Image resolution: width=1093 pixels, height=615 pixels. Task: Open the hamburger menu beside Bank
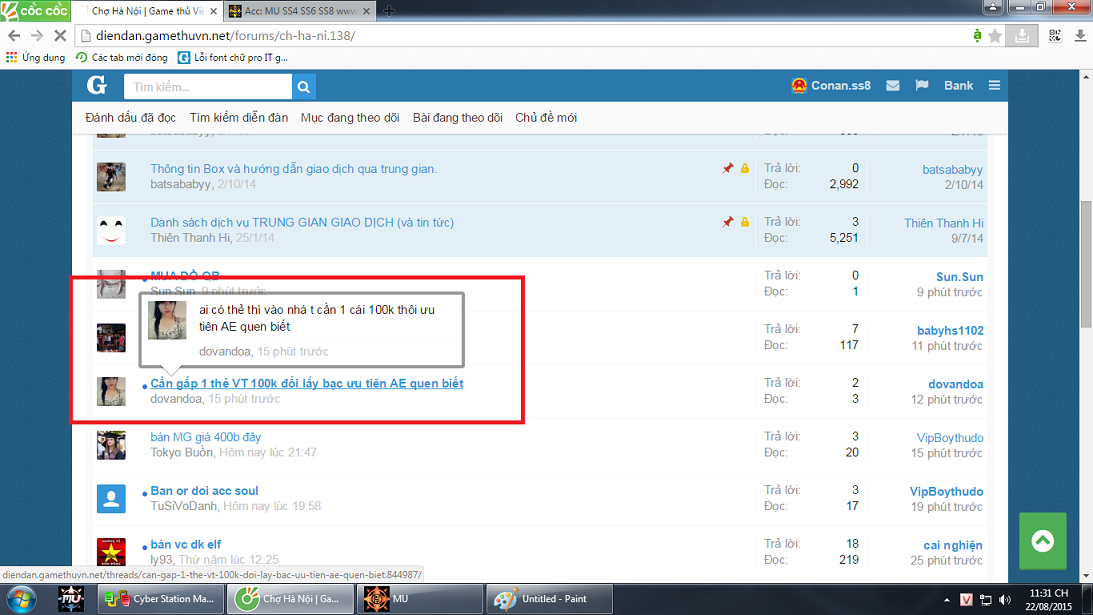[994, 86]
